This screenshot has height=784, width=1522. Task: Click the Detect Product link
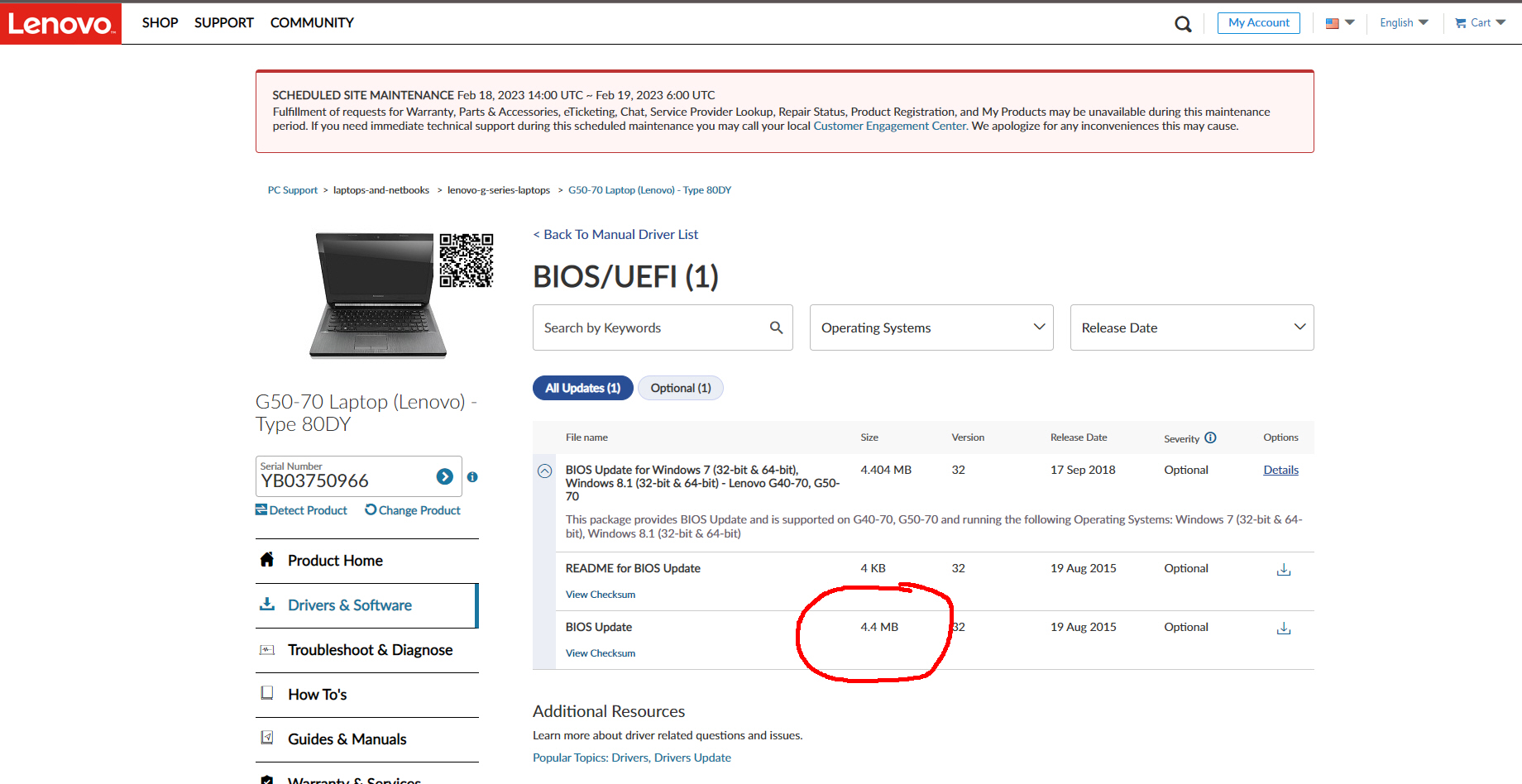pos(301,510)
